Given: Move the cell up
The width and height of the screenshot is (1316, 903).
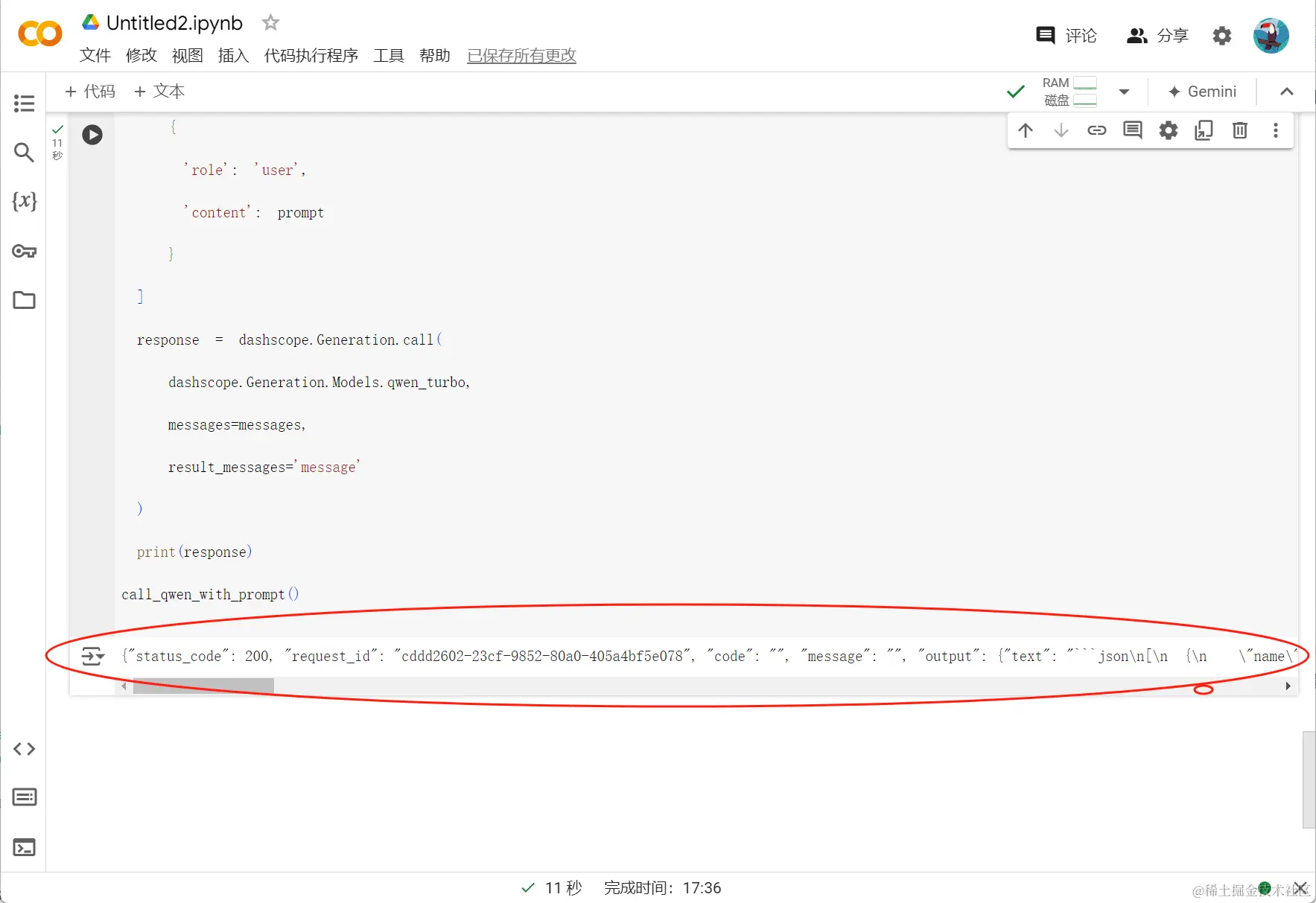Looking at the screenshot, I should pos(1026,130).
